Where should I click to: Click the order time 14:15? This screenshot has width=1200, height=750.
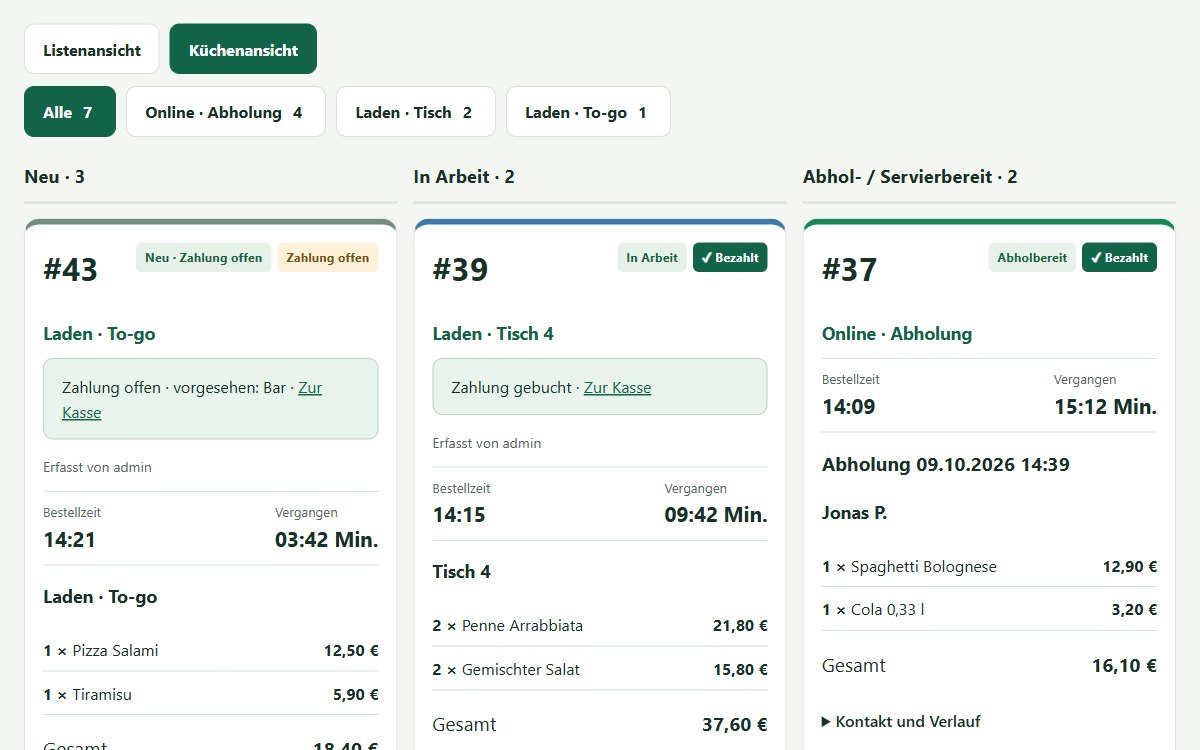tap(459, 515)
